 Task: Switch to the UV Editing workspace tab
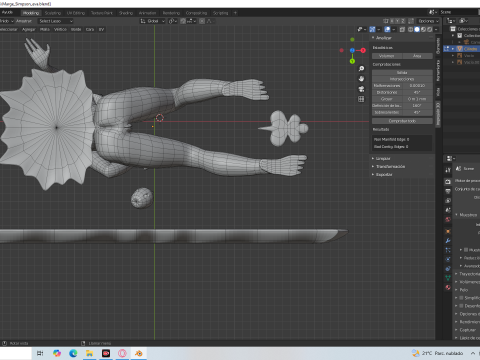(x=76, y=13)
